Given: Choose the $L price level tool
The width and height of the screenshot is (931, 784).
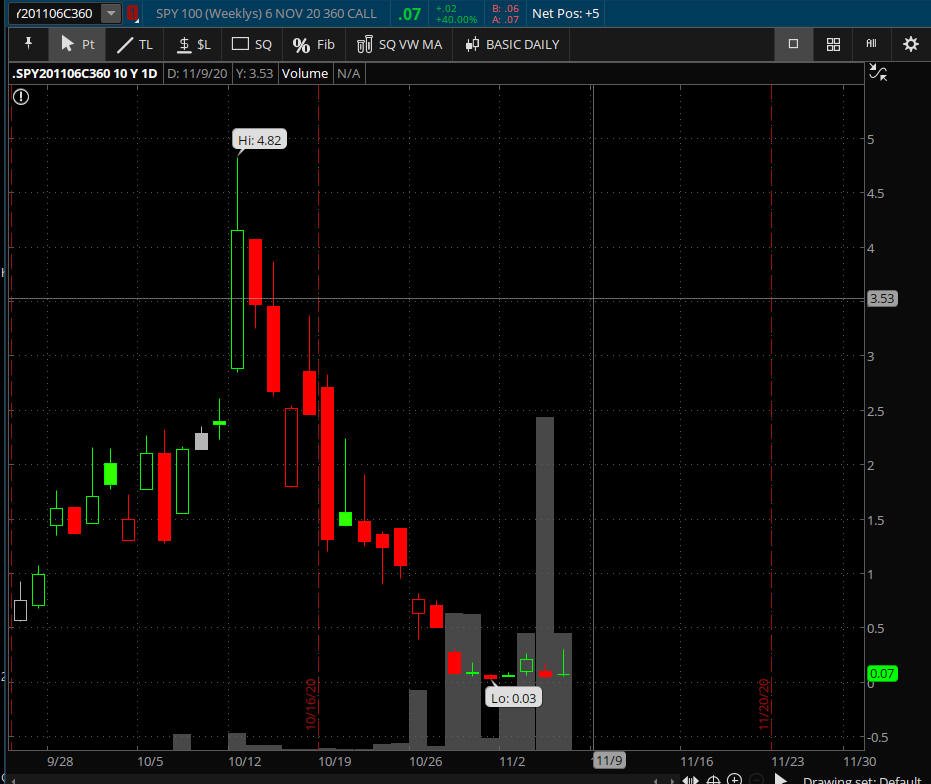Looking at the screenshot, I should [x=194, y=44].
